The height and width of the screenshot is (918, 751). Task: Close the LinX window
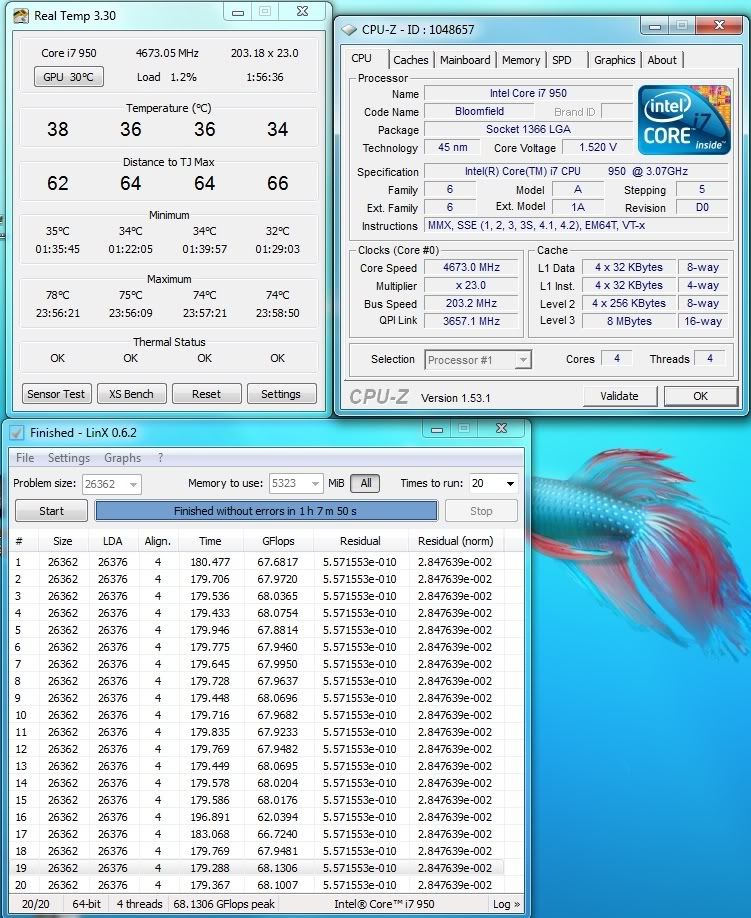pyautogui.click(x=502, y=429)
